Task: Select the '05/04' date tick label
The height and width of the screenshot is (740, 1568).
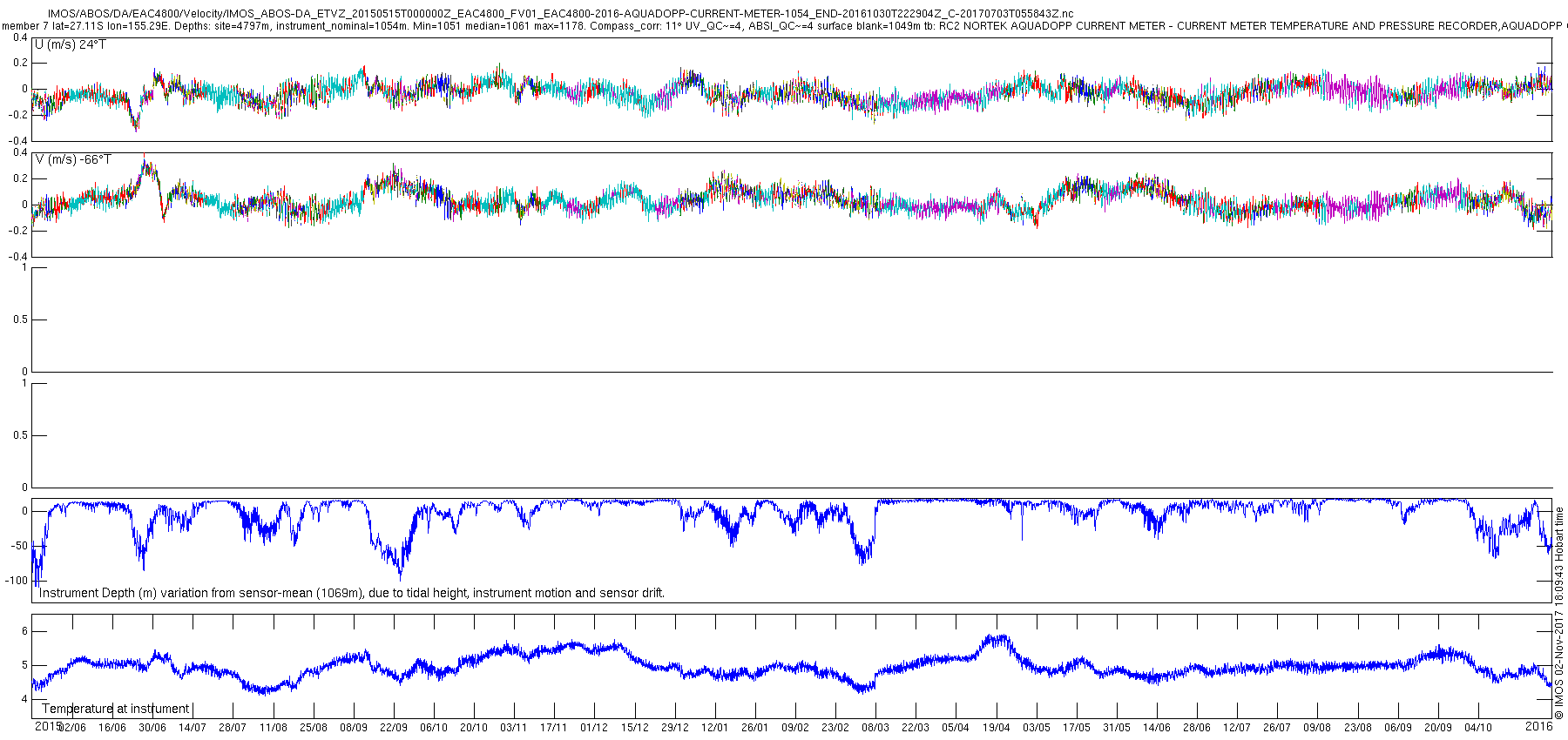Action: point(956,728)
